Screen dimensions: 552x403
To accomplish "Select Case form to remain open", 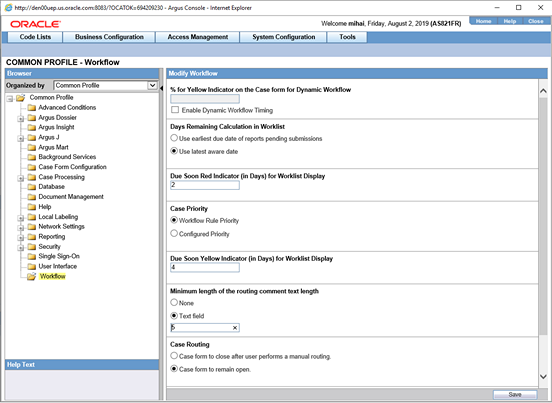I will (x=174, y=369).
